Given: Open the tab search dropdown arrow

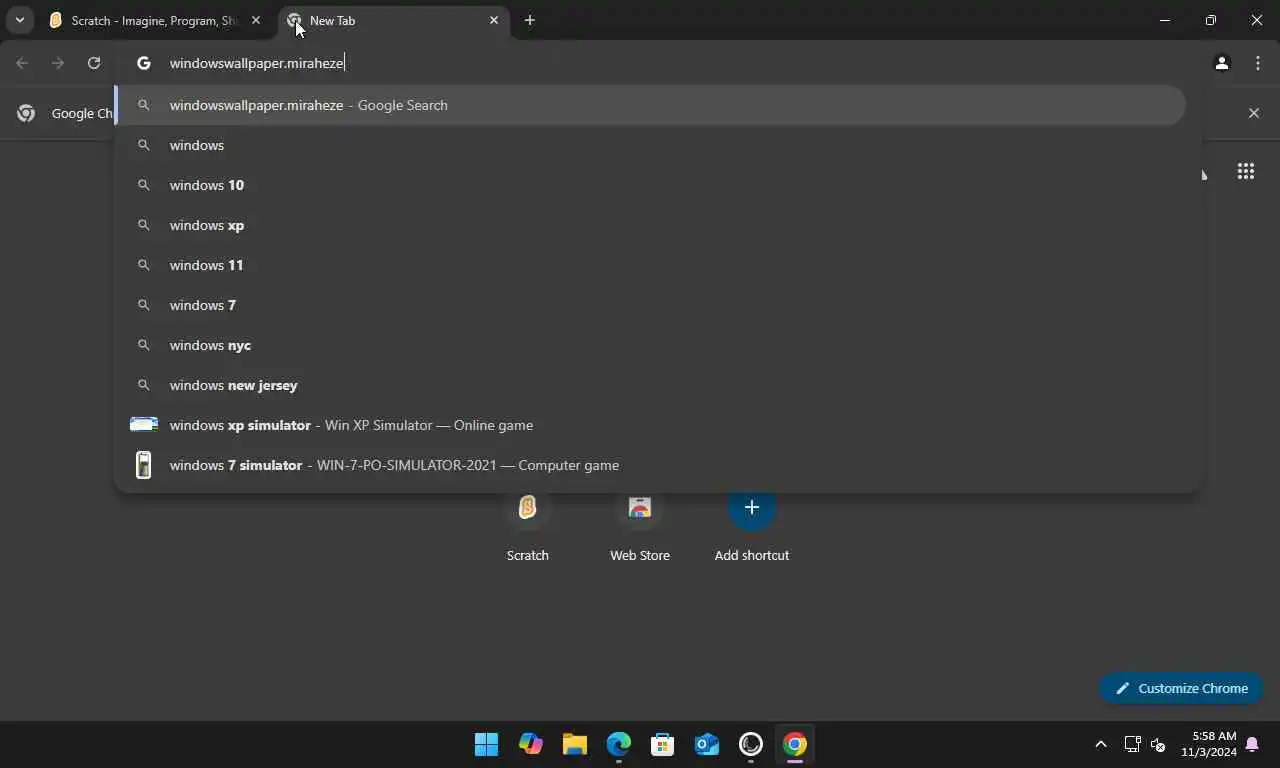Looking at the screenshot, I should [x=19, y=20].
